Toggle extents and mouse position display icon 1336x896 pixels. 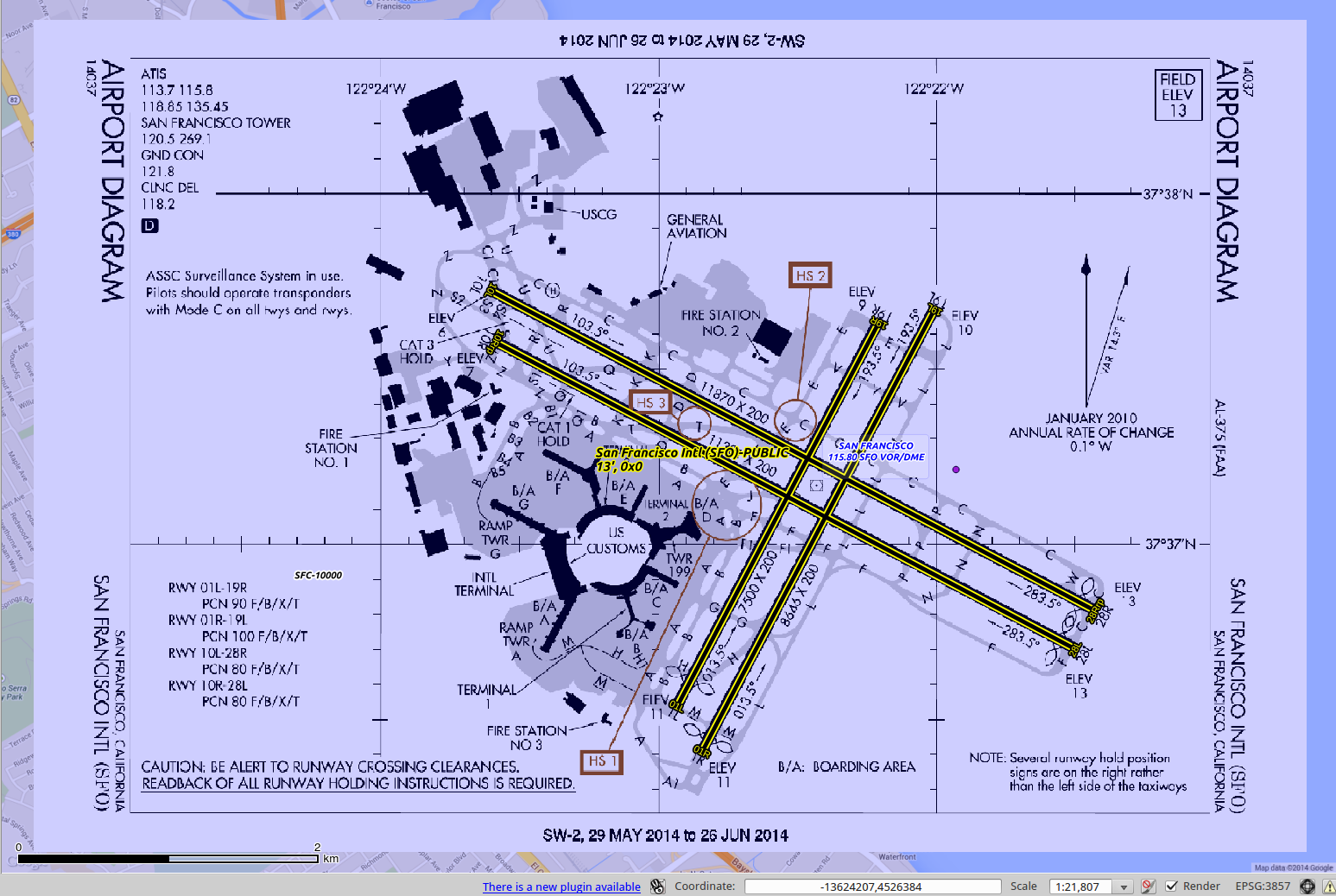pos(658,887)
